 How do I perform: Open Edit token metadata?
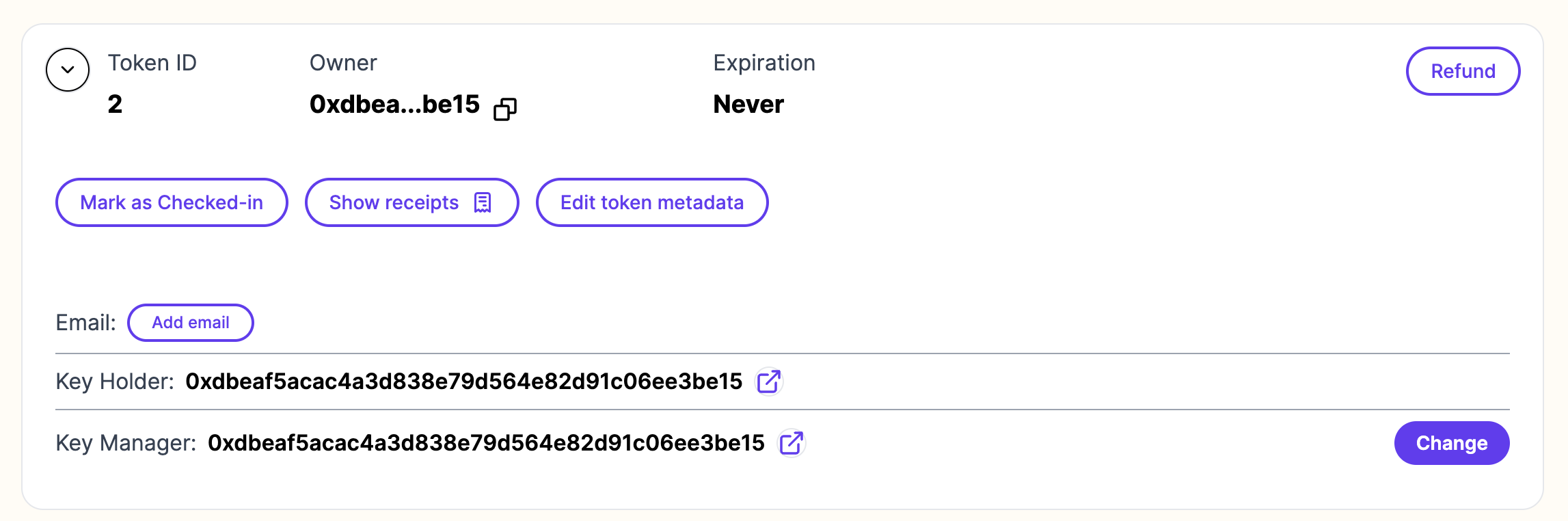[651, 202]
